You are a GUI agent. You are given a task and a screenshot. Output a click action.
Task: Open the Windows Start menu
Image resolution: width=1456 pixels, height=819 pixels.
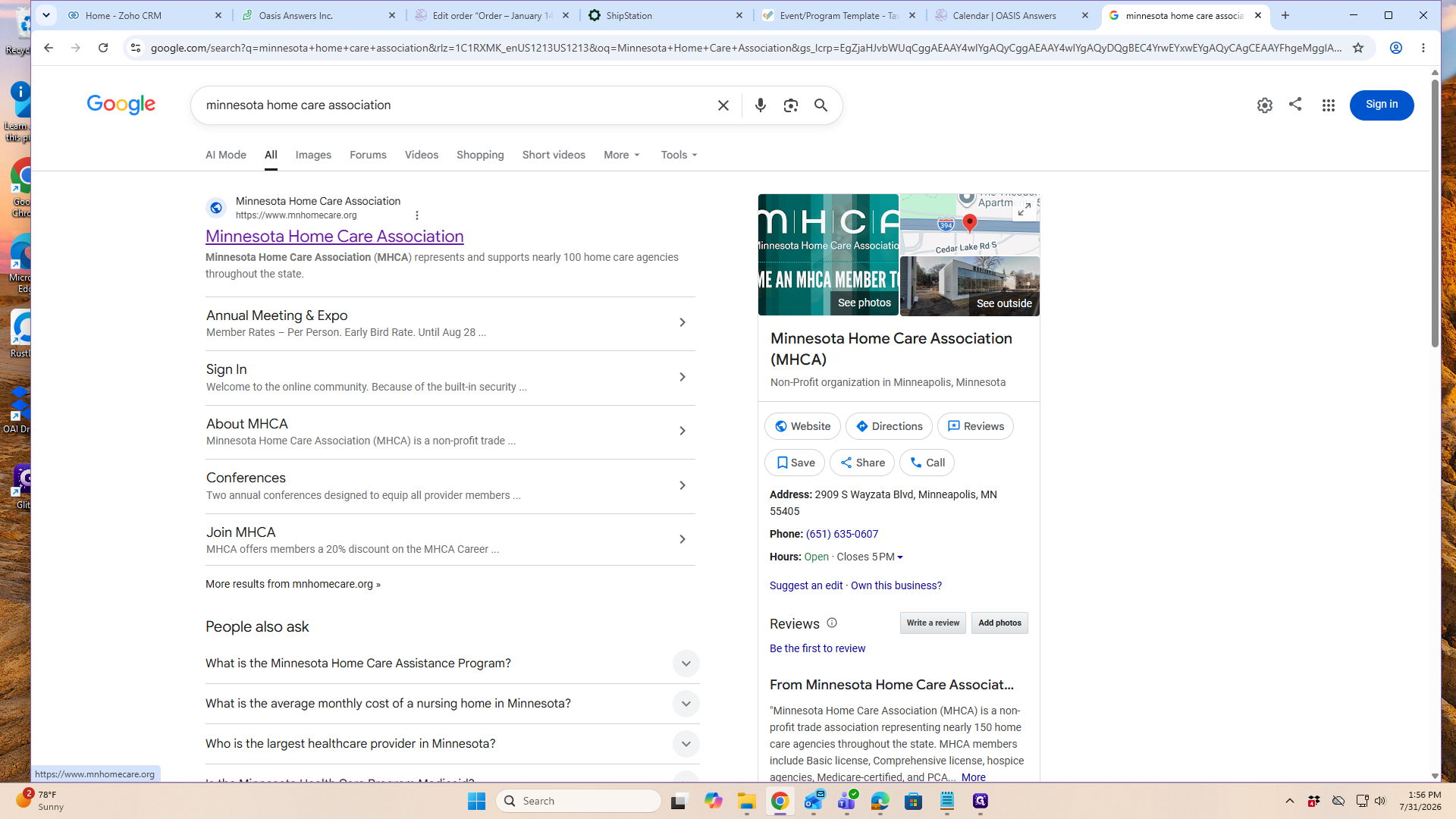(476, 801)
